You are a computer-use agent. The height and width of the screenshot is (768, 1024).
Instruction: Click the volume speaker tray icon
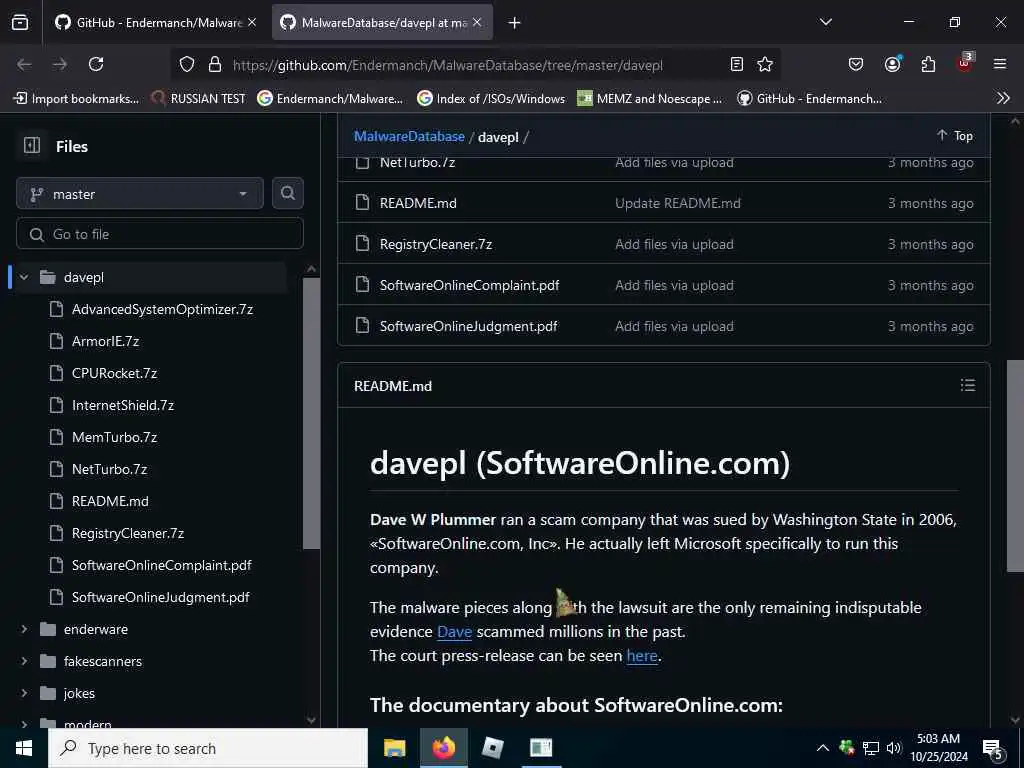coord(894,748)
